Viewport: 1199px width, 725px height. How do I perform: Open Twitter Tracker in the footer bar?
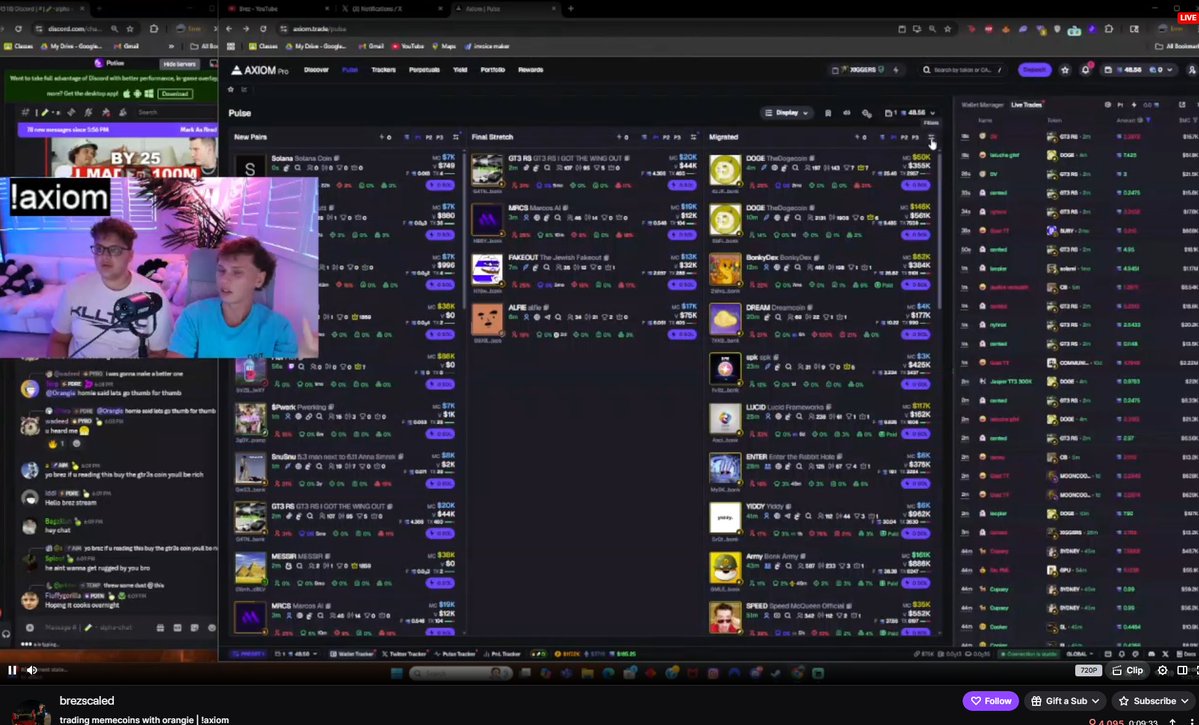pyautogui.click(x=405, y=655)
